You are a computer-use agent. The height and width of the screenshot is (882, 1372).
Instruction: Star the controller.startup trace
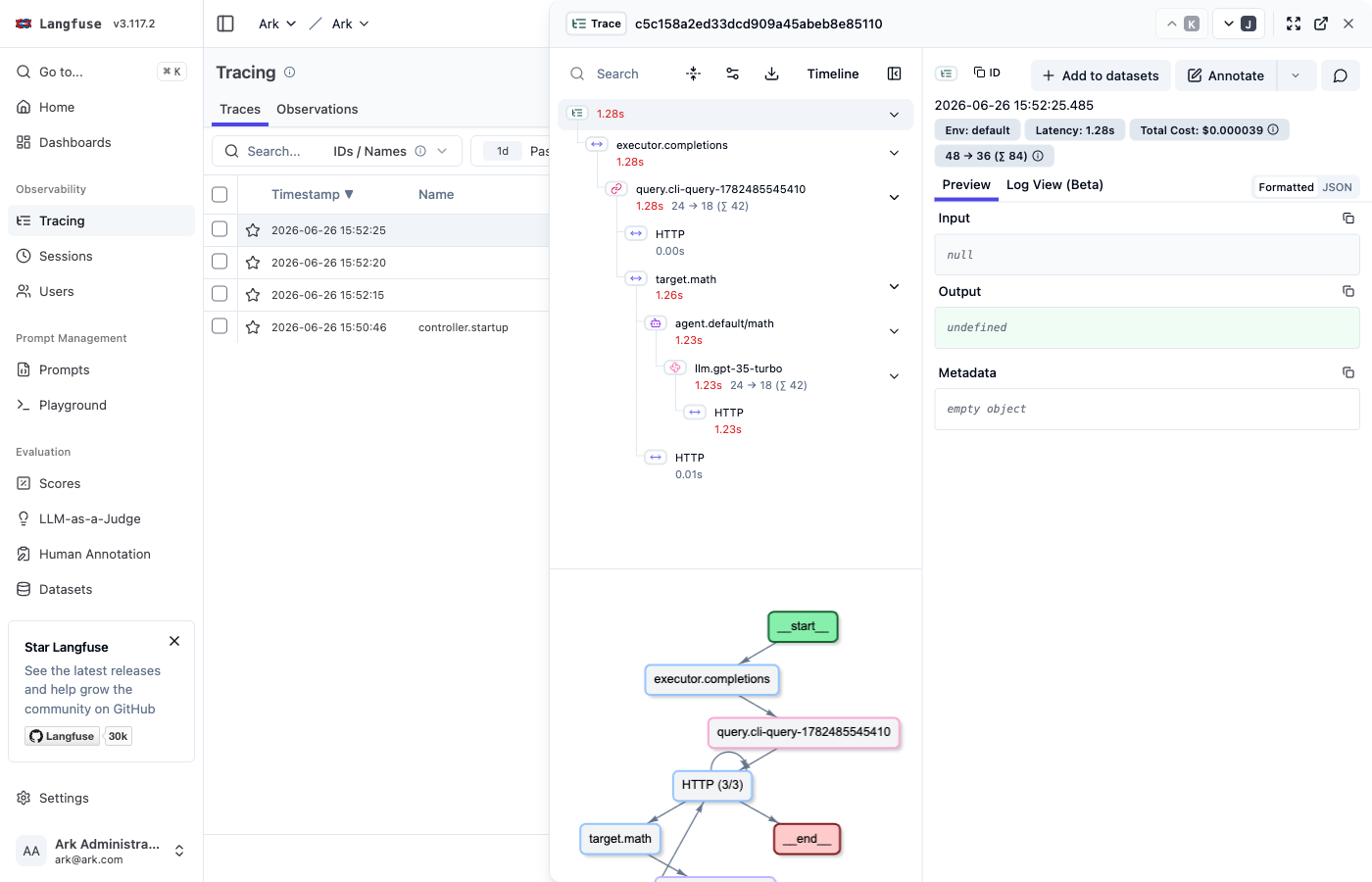coord(253,327)
